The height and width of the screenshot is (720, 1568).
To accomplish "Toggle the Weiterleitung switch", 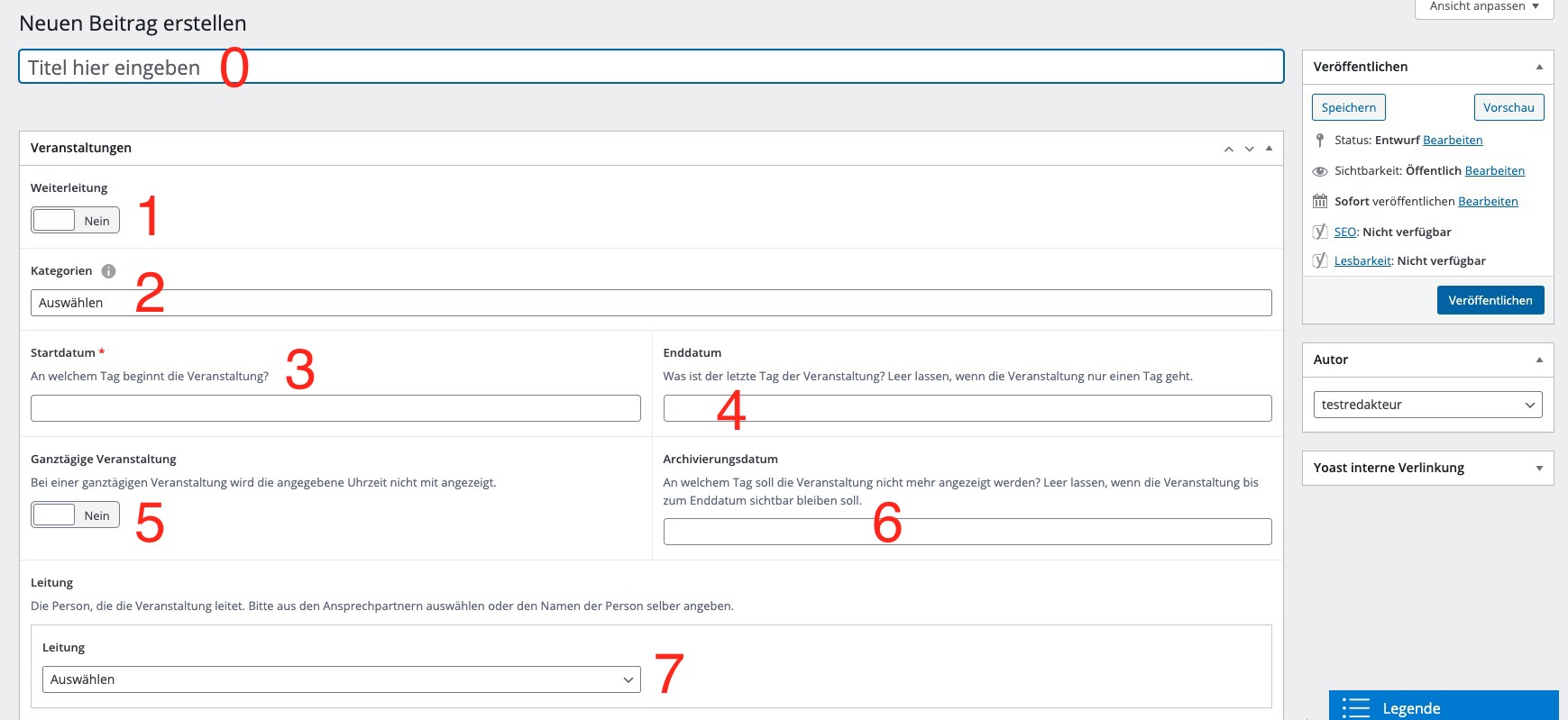I will [x=76, y=221].
